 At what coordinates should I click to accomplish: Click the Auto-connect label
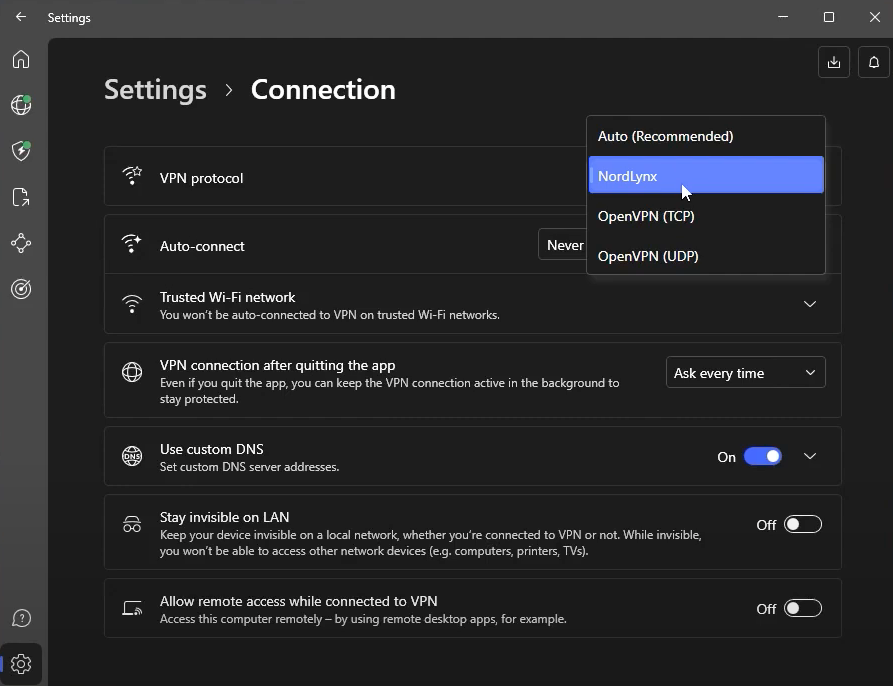(202, 247)
